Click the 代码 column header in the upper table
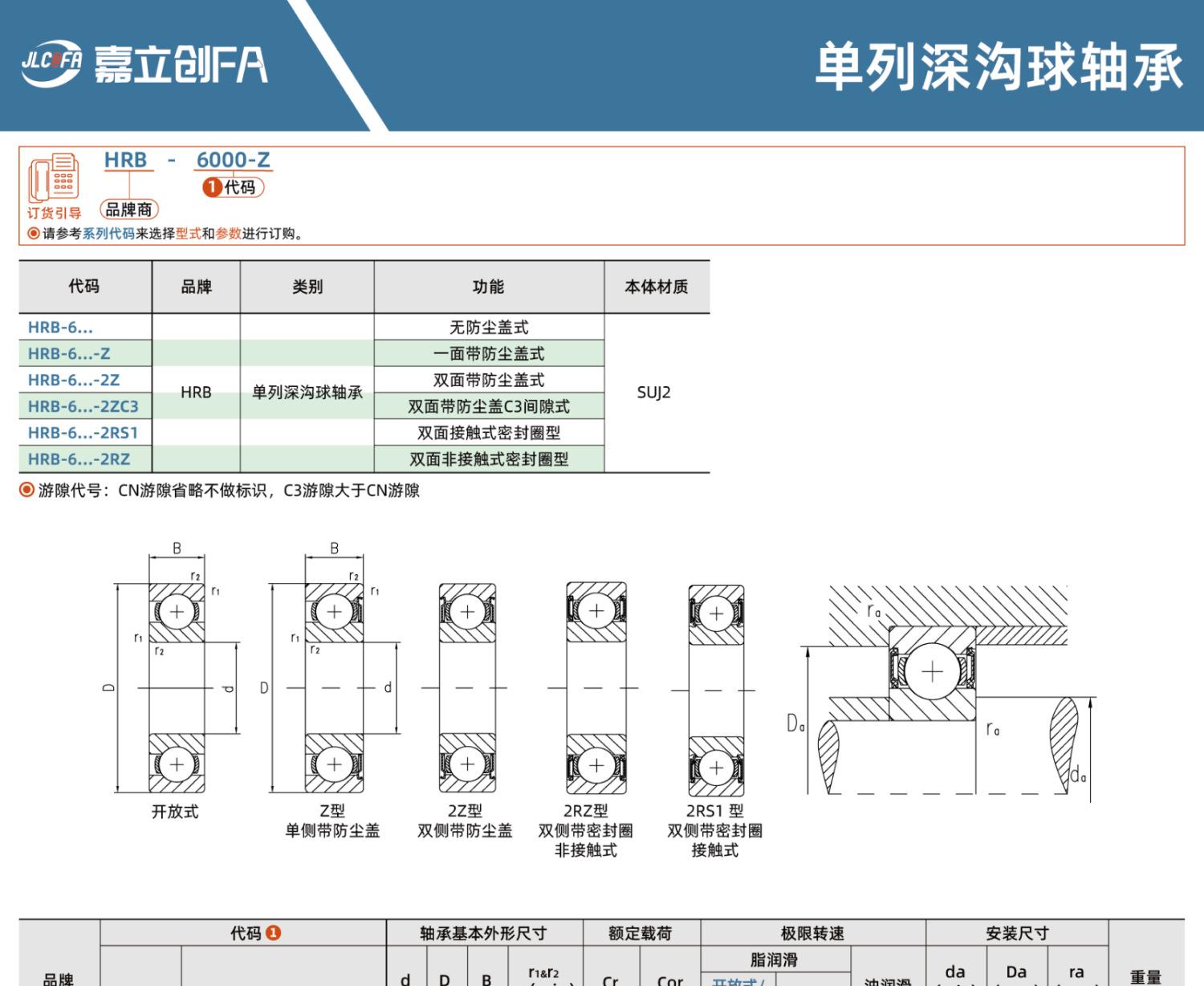The width and height of the screenshot is (1204, 986). click(84, 287)
